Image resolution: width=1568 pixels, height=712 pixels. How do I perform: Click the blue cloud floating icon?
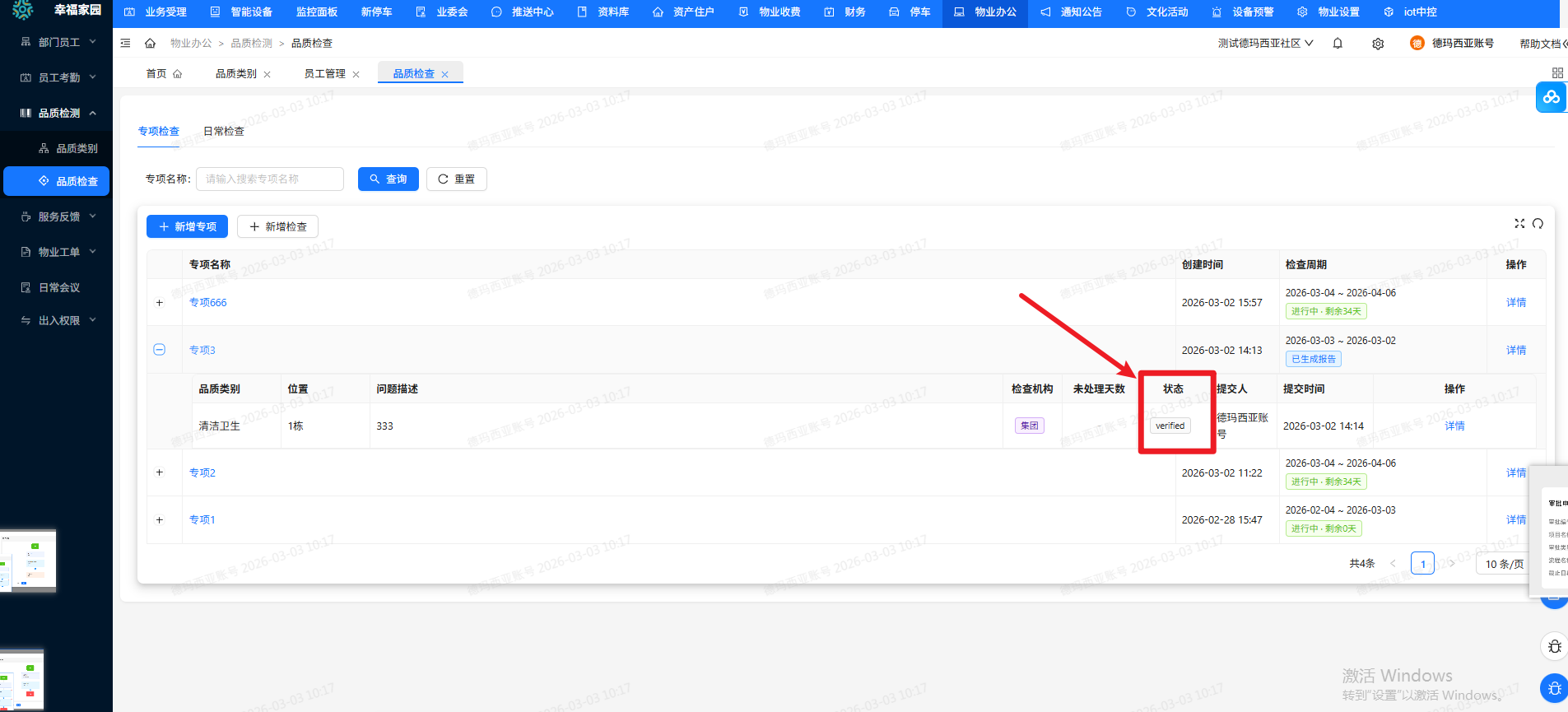point(1552,97)
